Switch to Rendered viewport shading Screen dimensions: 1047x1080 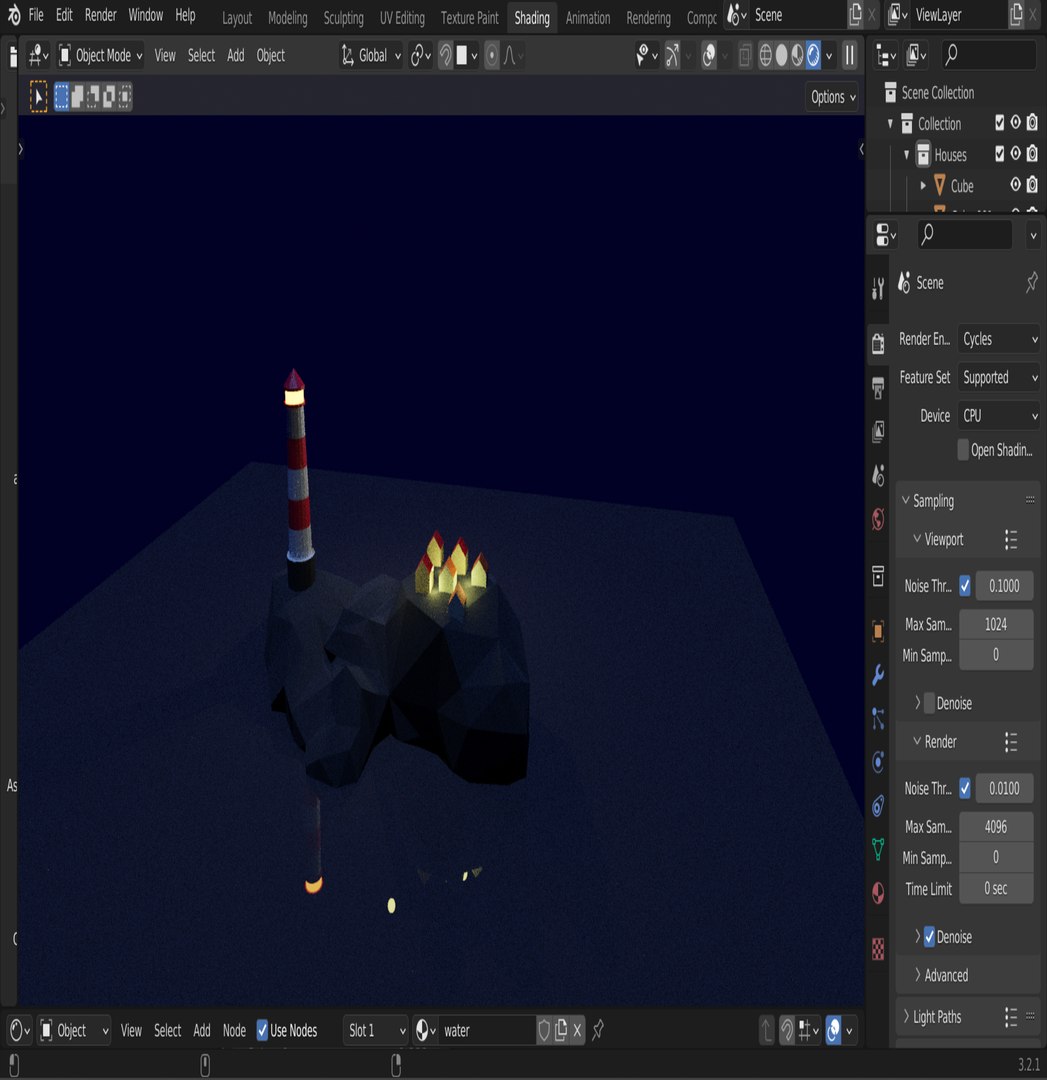coord(813,56)
